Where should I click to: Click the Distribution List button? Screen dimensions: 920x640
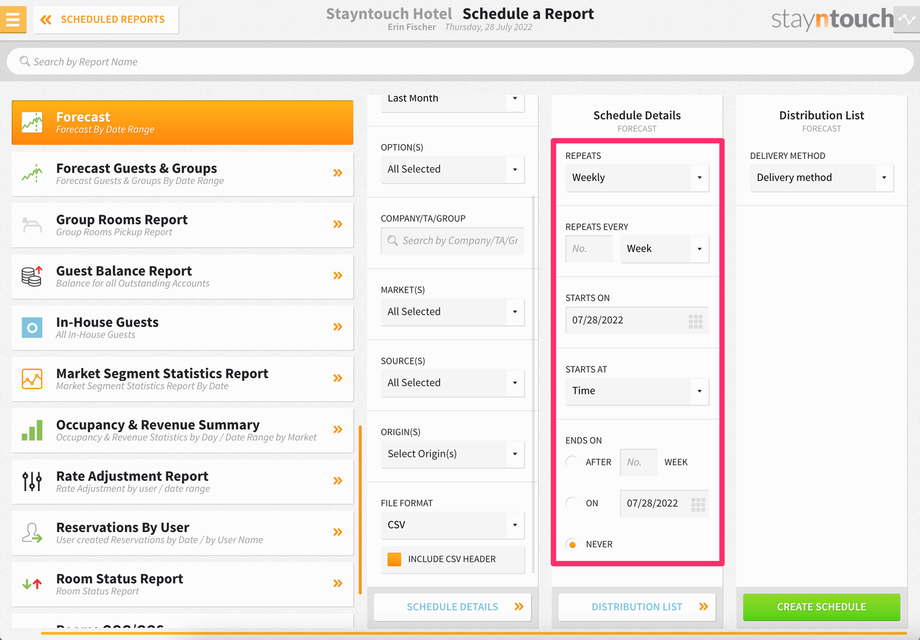click(x=637, y=607)
